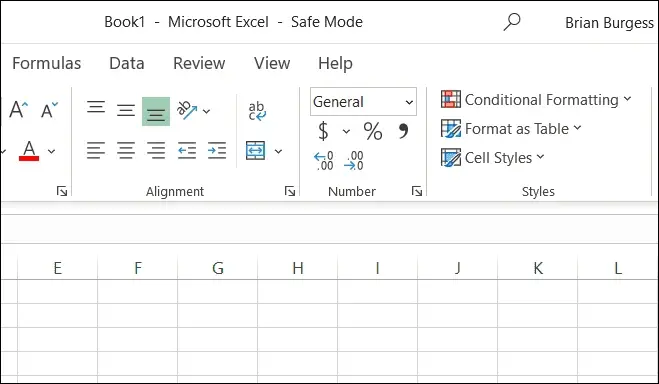Click the Merge & Center icon
Viewport: 659px width, 384px height.
tap(256, 151)
